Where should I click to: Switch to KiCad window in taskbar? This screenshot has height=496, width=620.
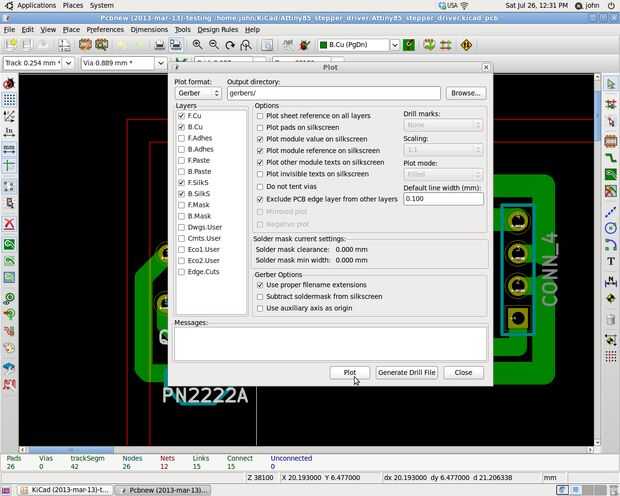click(x=66, y=490)
